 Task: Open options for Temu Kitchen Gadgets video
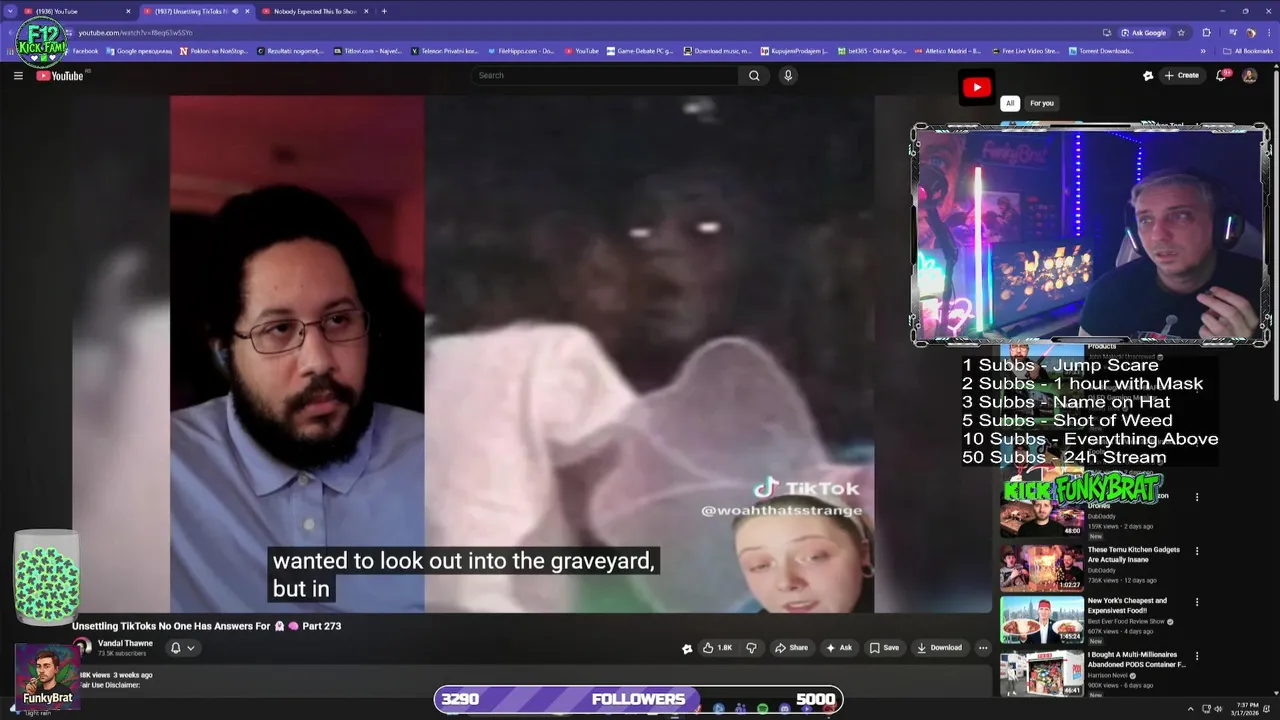[x=1197, y=551]
